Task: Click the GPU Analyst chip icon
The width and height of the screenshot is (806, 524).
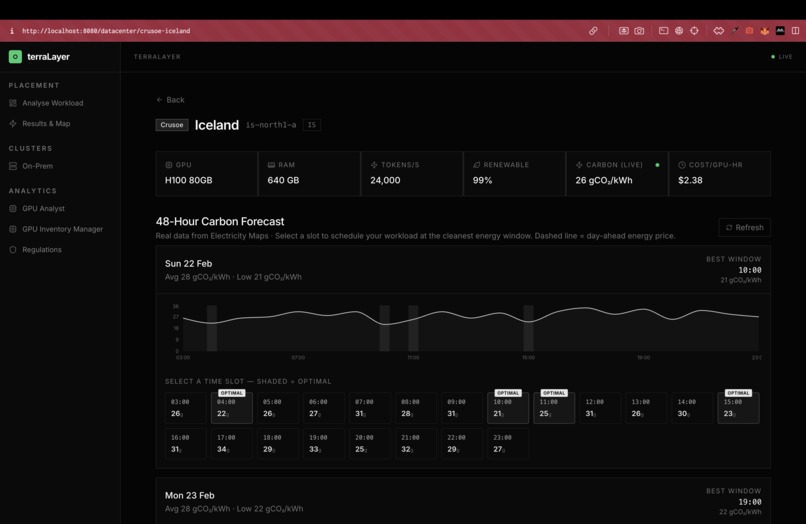Action: (x=13, y=208)
